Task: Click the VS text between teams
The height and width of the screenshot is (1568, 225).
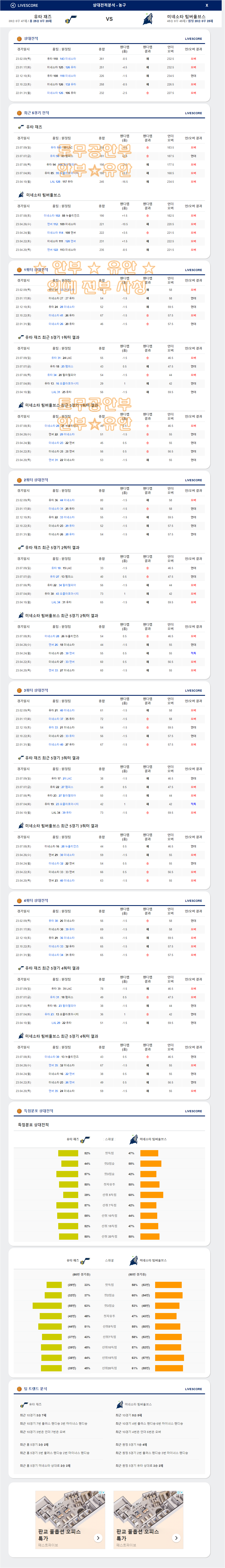Action: pyautogui.click(x=109, y=19)
